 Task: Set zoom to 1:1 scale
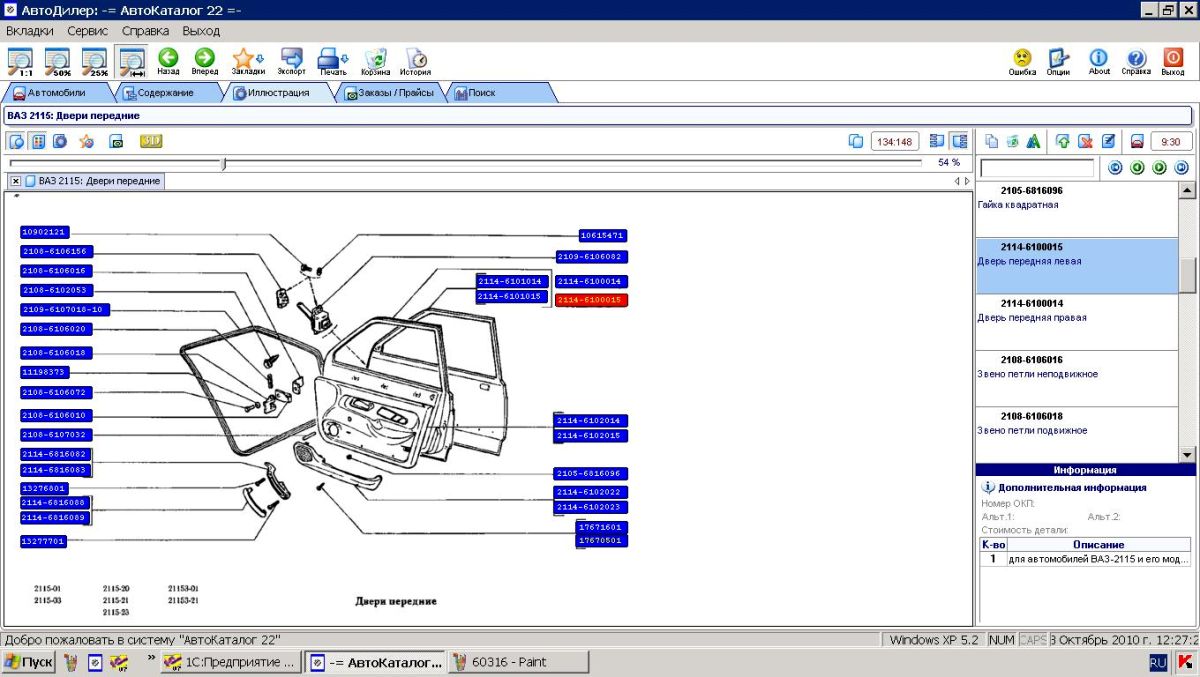click(19, 61)
